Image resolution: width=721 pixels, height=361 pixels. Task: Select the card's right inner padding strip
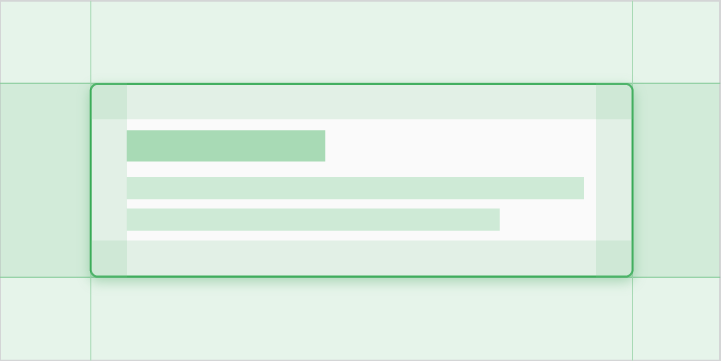(x=614, y=180)
